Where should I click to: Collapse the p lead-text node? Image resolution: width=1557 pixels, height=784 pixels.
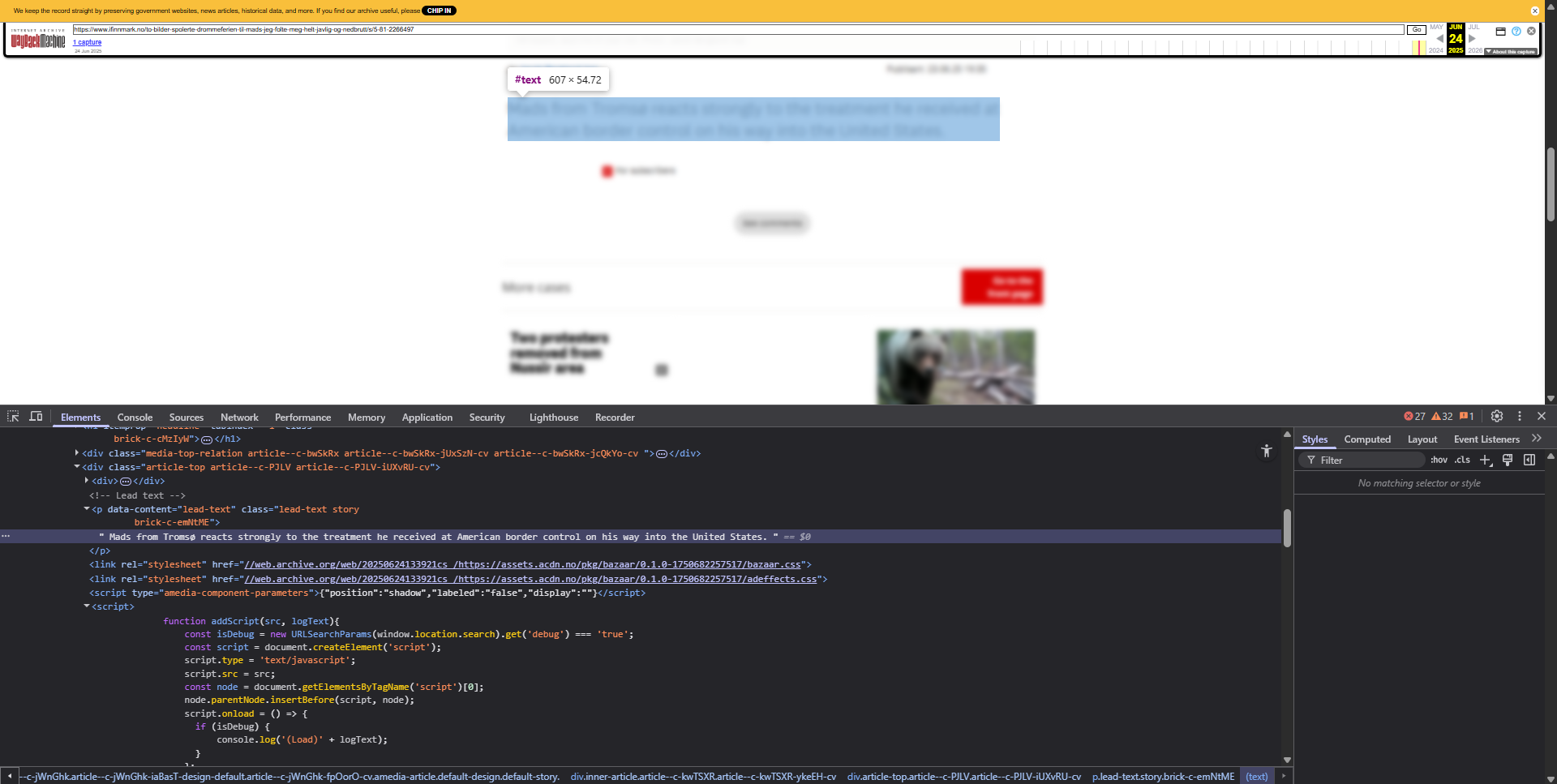coord(87,509)
